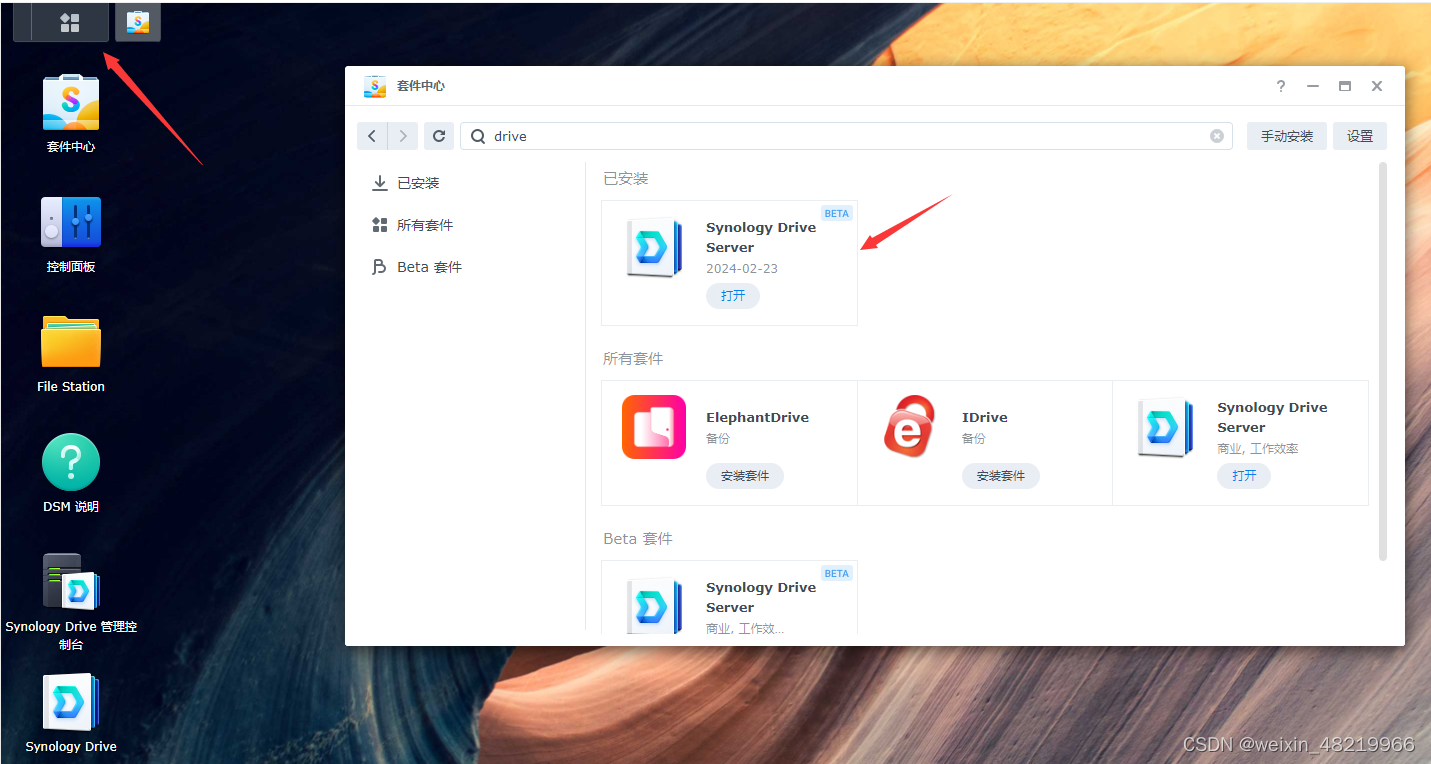Click the IDrive title text
The image size is (1431, 764).
985,417
